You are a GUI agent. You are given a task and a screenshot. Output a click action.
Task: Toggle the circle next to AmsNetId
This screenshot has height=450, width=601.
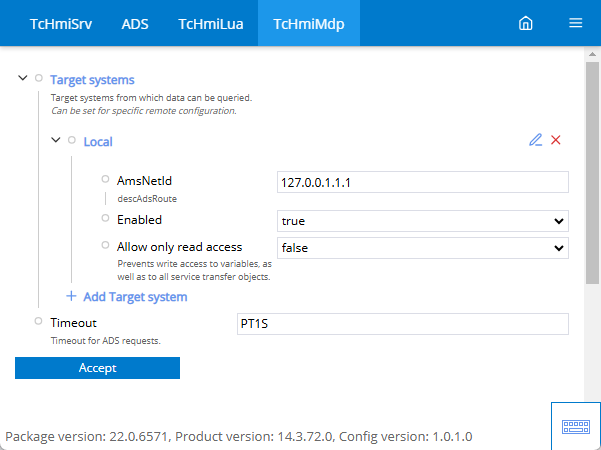105,179
